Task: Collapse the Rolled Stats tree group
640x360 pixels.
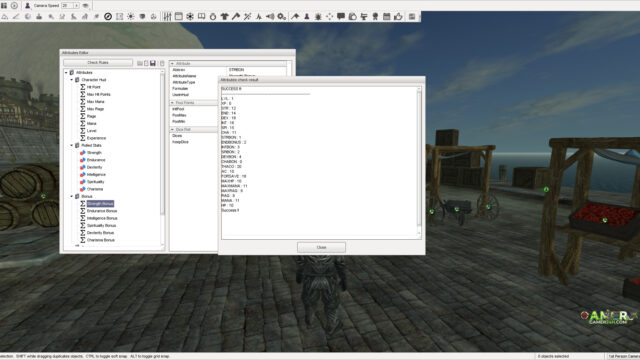Action: [71, 145]
